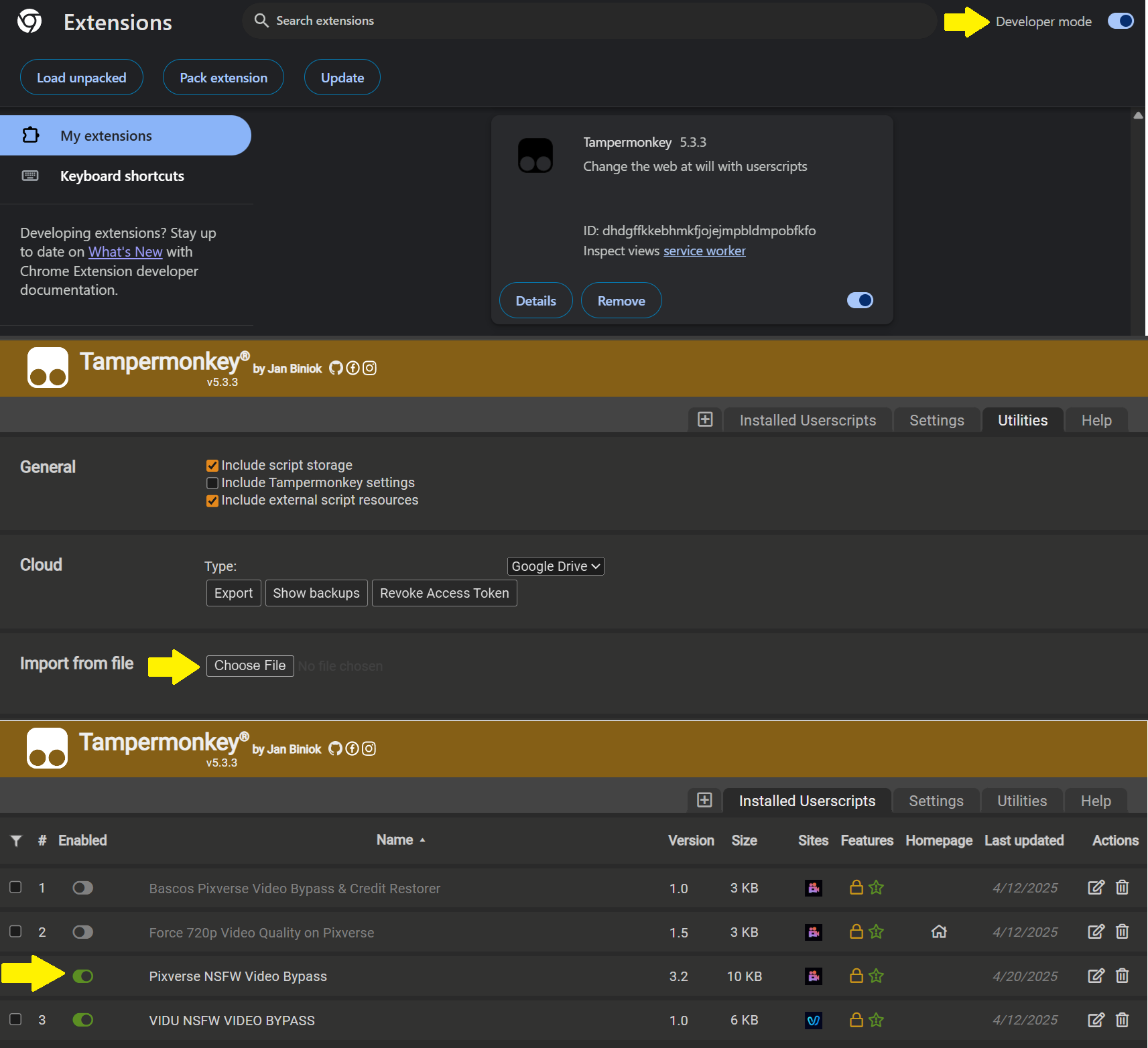Open Instagram icon in Utilities Tampermonkey header
The width and height of the screenshot is (1148, 1048).
point(369,368)
